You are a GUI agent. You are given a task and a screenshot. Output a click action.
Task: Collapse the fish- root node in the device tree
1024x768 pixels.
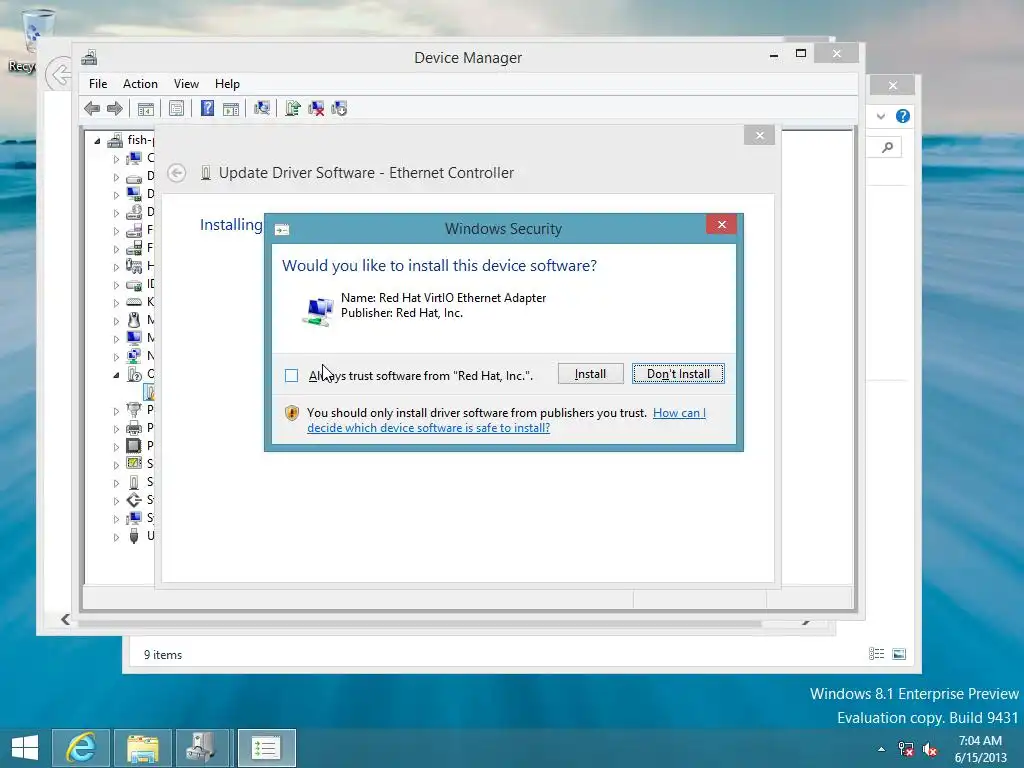point(97,140)
